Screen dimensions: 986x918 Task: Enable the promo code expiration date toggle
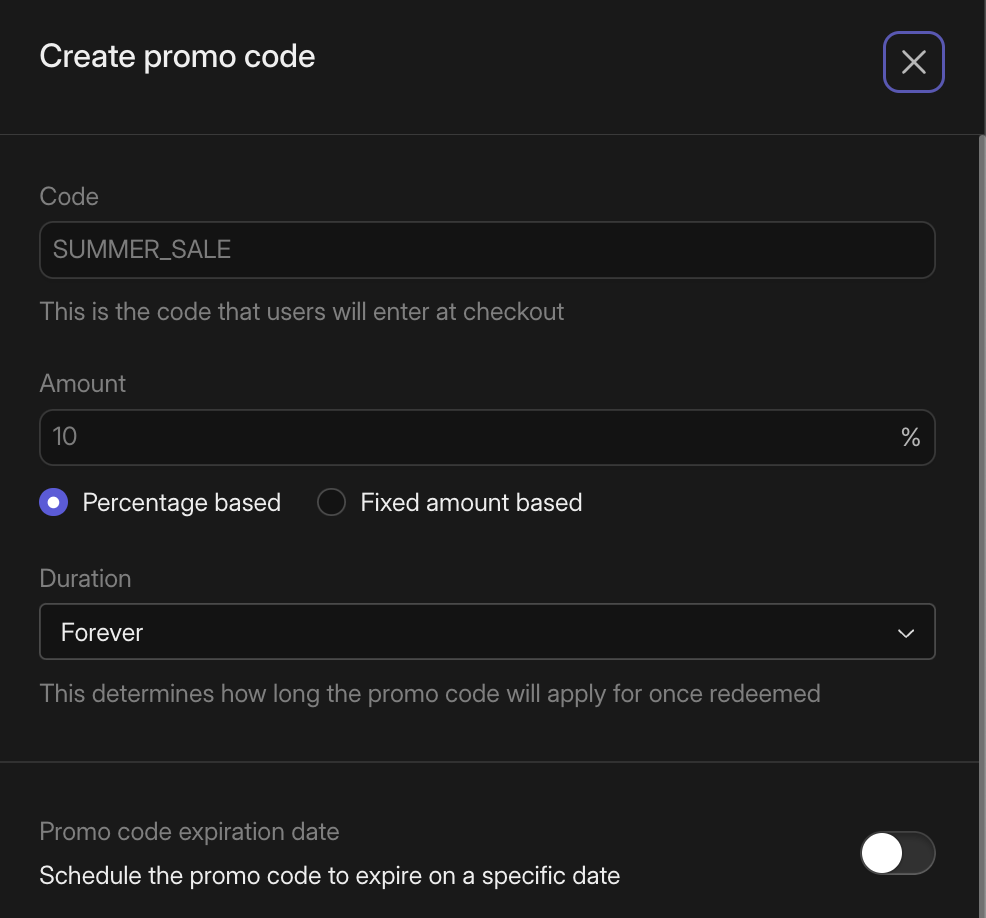pyautogui.click(x=897, y=853)
